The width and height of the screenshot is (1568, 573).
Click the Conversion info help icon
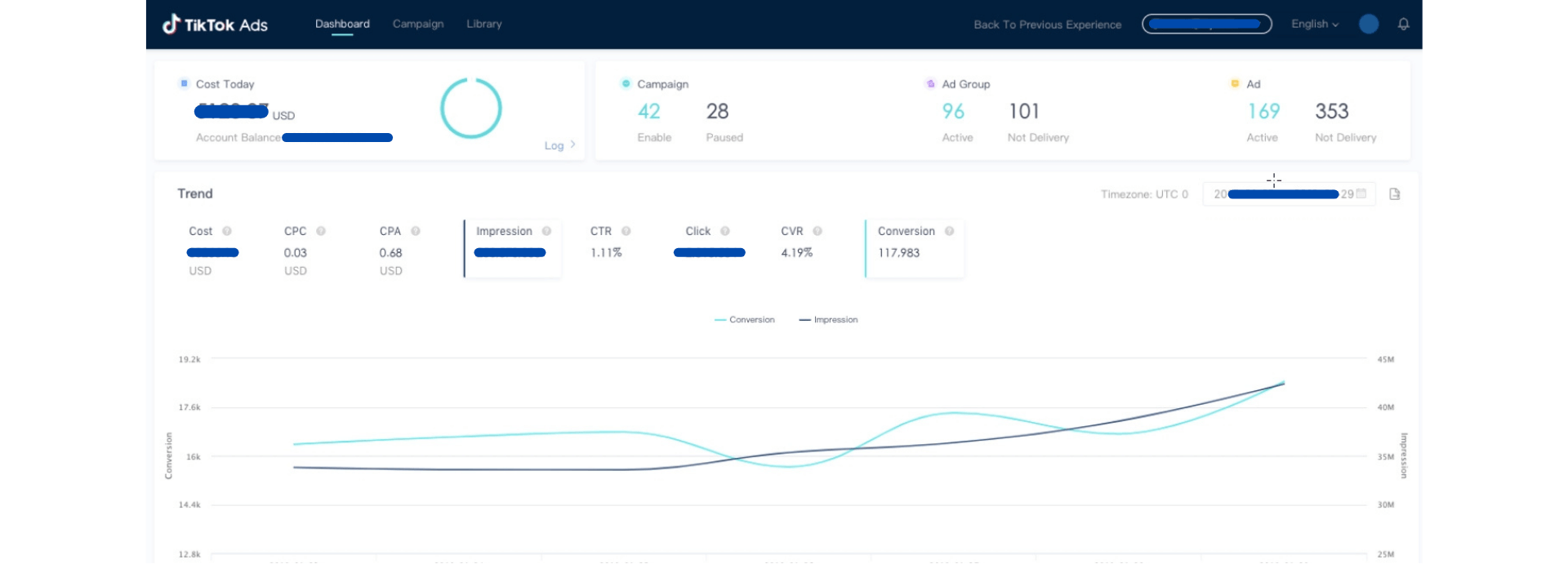click(x=949, y=231)
